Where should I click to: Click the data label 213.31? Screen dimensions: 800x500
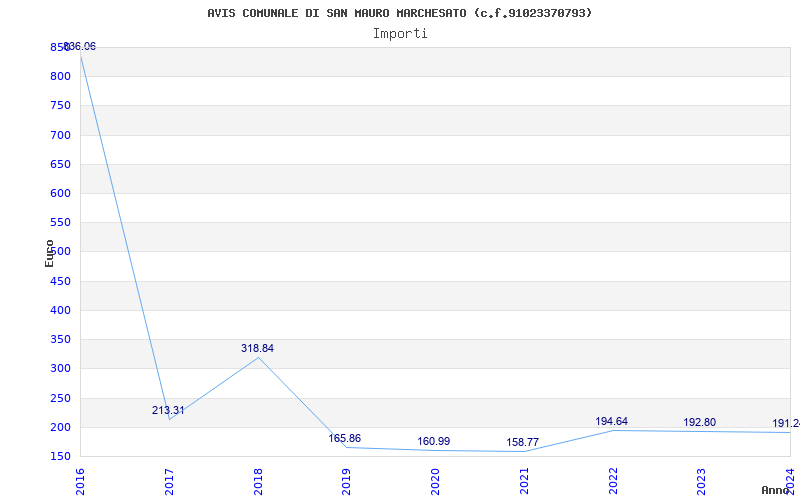168,410
